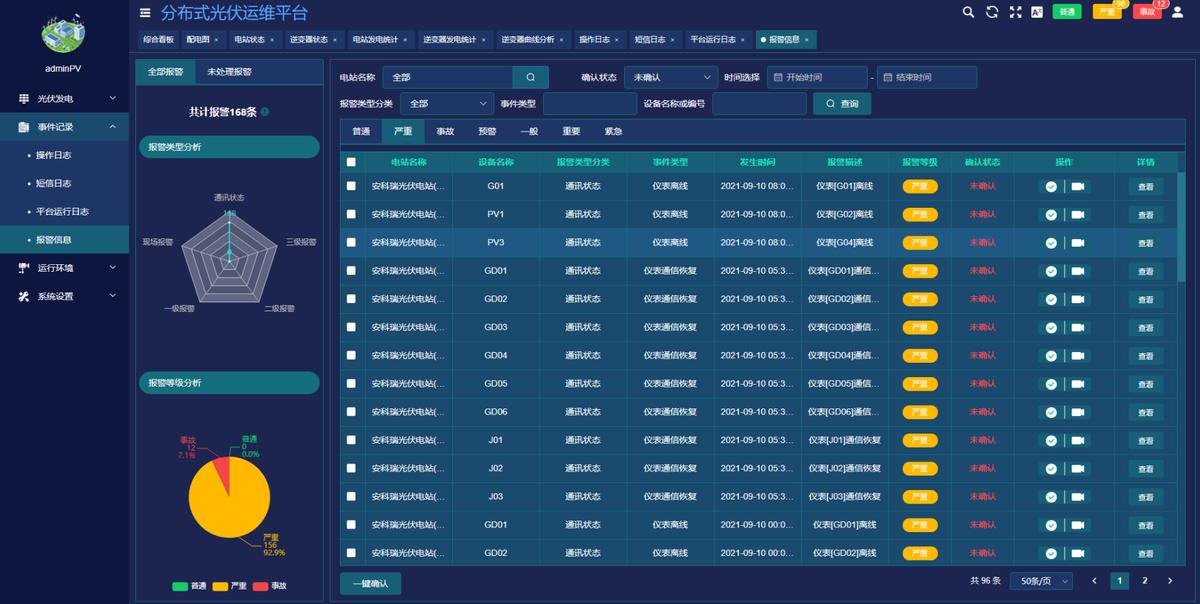
Task: Check the checkbox on the GD01 row
Action: [x=351, y=270]
